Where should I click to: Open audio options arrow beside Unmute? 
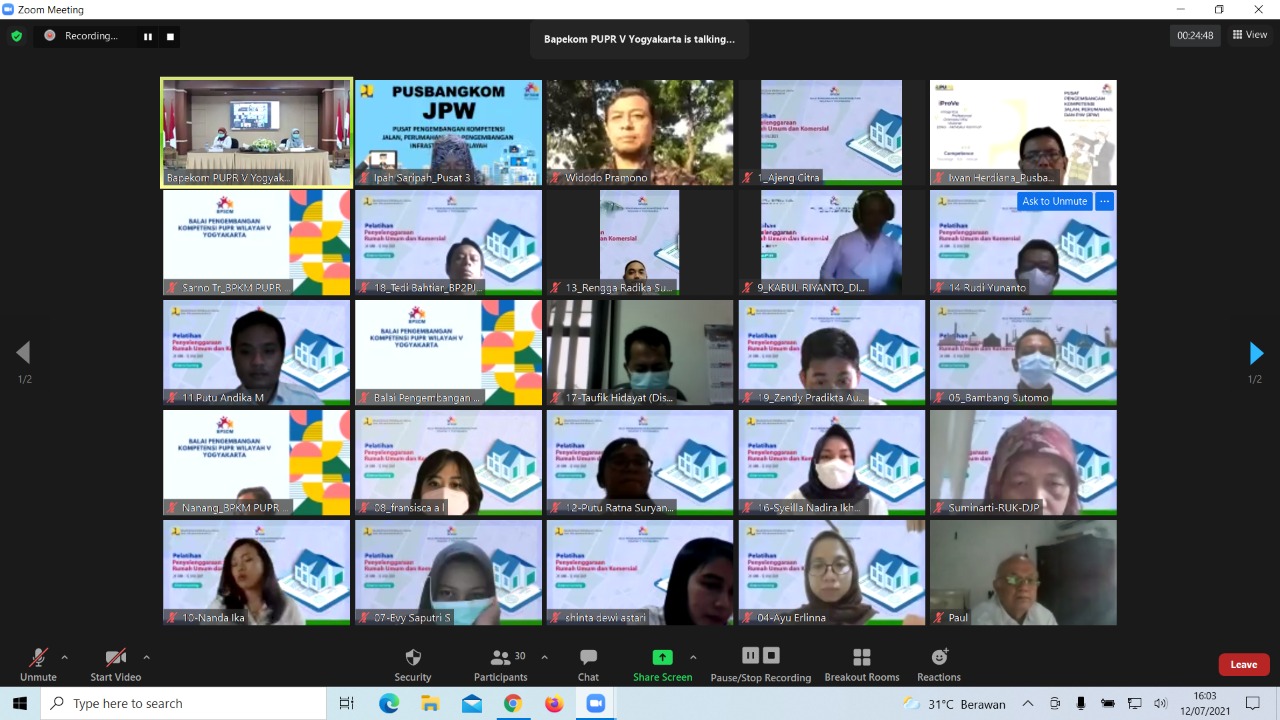click(x=65, y=657)
